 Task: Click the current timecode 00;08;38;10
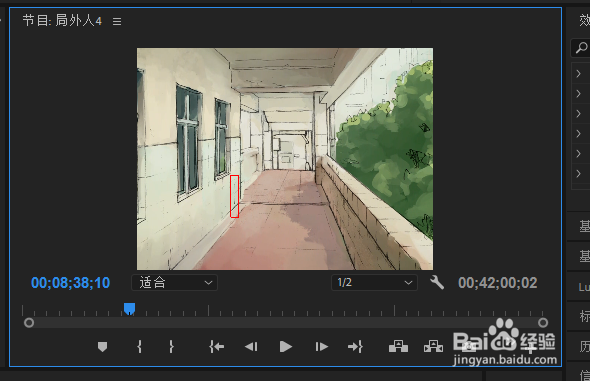click(x=70, y=283)
